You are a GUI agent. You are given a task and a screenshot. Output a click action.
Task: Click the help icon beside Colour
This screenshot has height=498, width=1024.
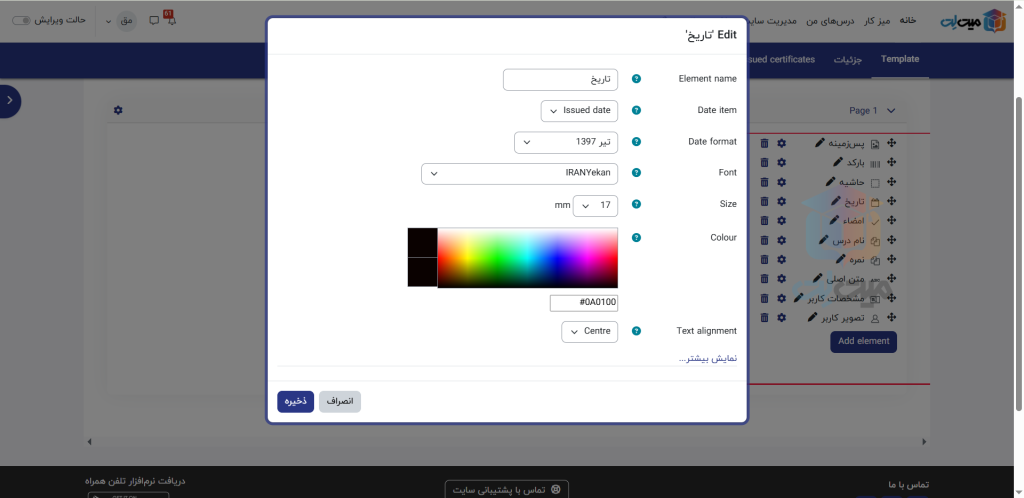tap(636, 238)
